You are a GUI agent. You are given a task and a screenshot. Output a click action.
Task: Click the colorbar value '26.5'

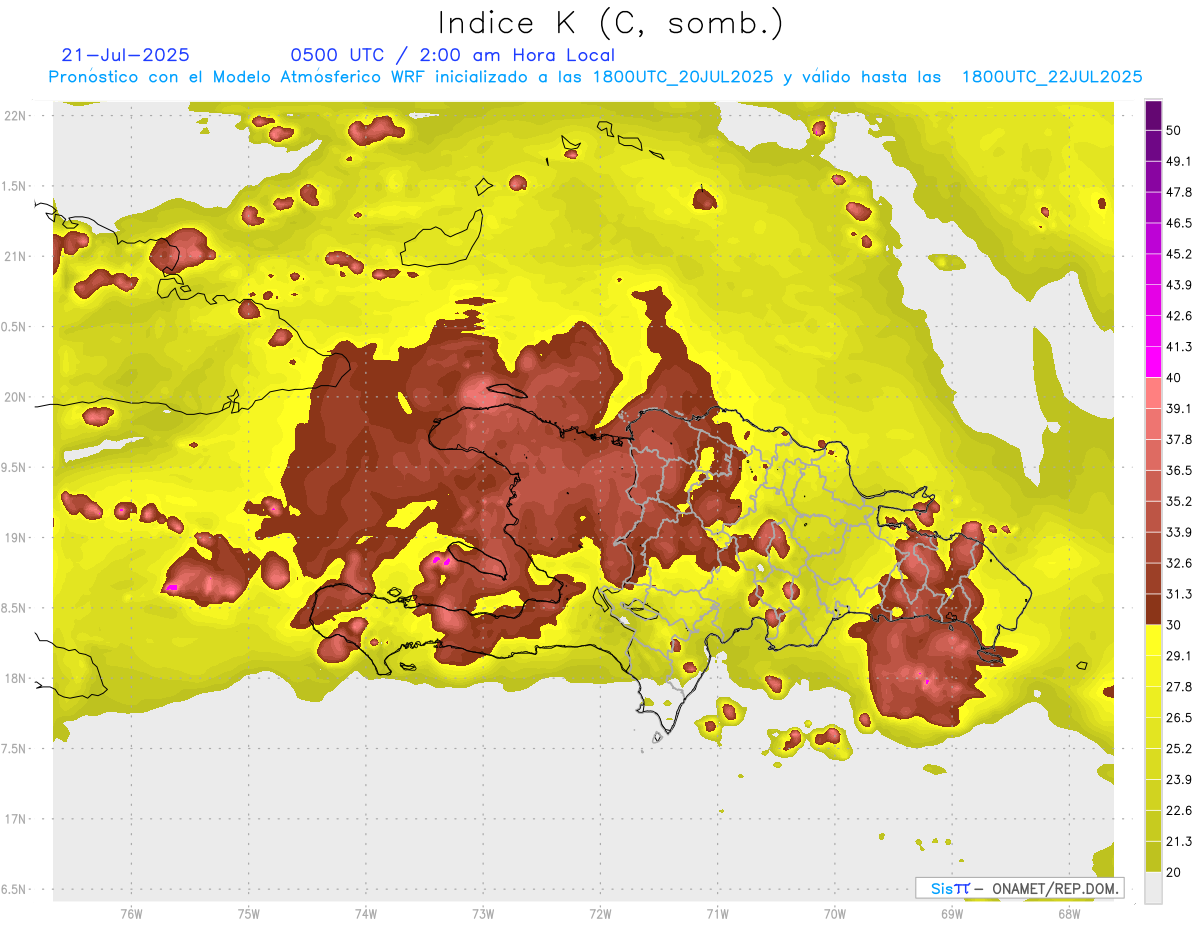point(1179,718)
